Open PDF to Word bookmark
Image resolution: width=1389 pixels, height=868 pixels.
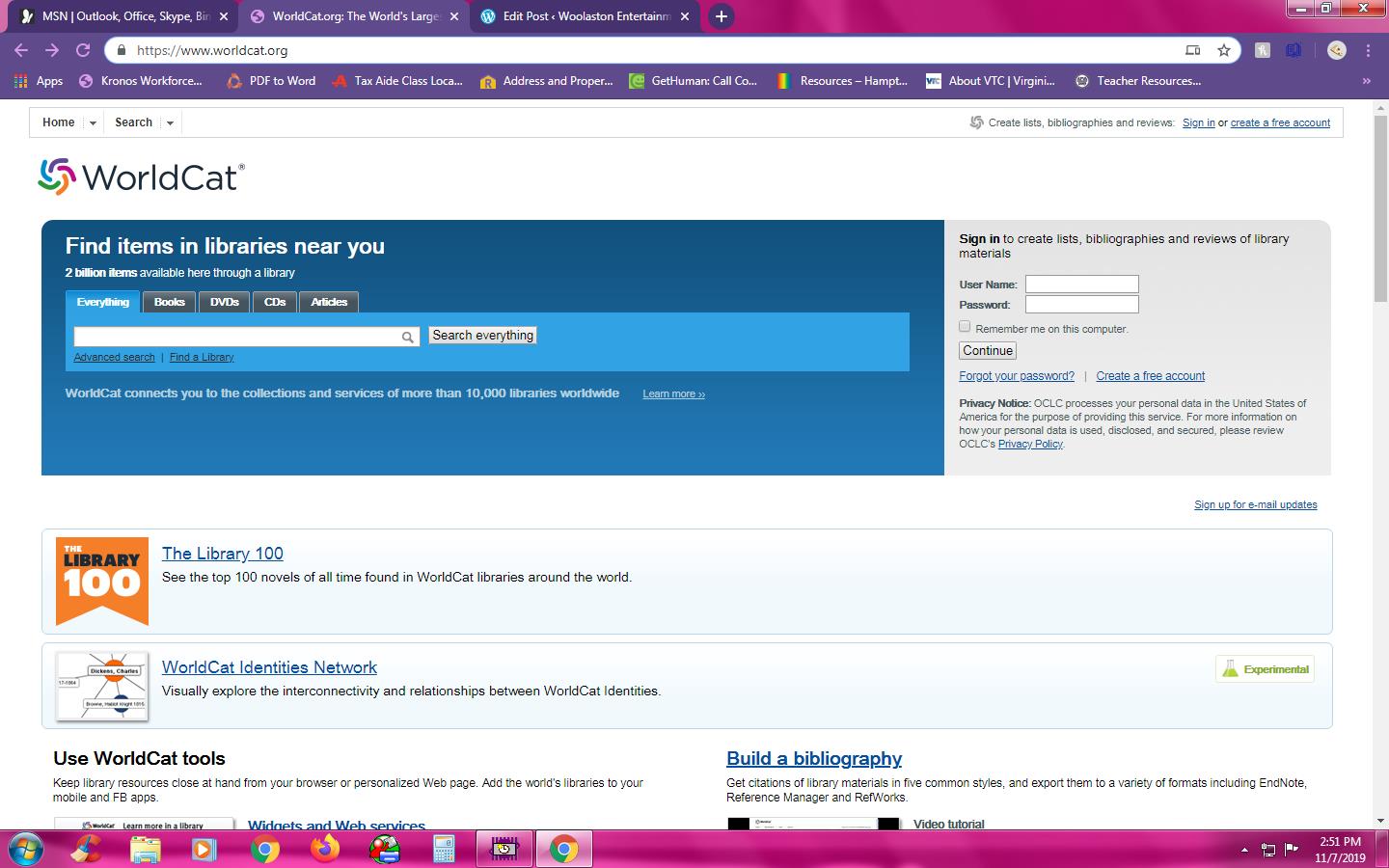coord(271,81)
